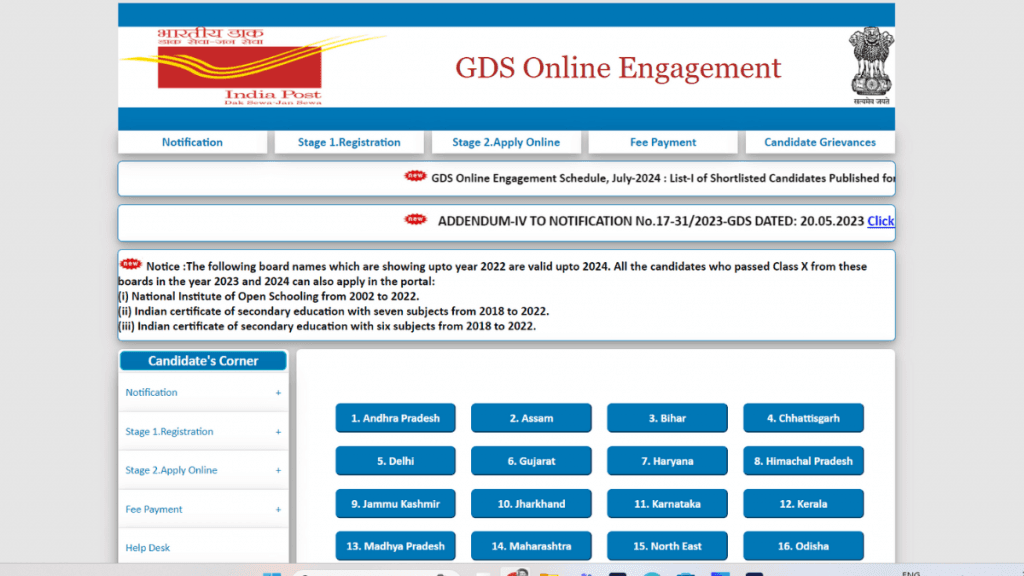Expand Stage 1.Registration in the sidebar
1024x576 pixels.
tap(278, 432)
